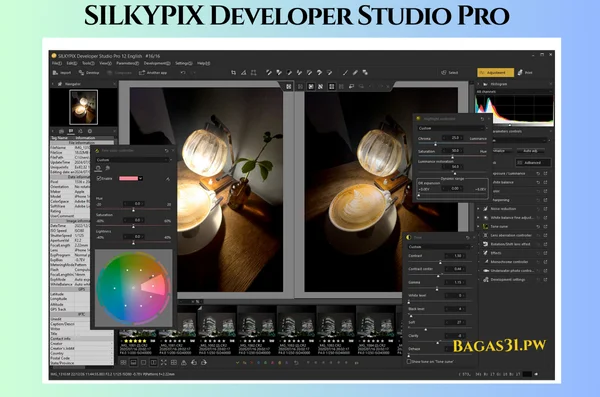600x397 pixels.
Task: Click the Auto adj. button
Action: point(530,151)
